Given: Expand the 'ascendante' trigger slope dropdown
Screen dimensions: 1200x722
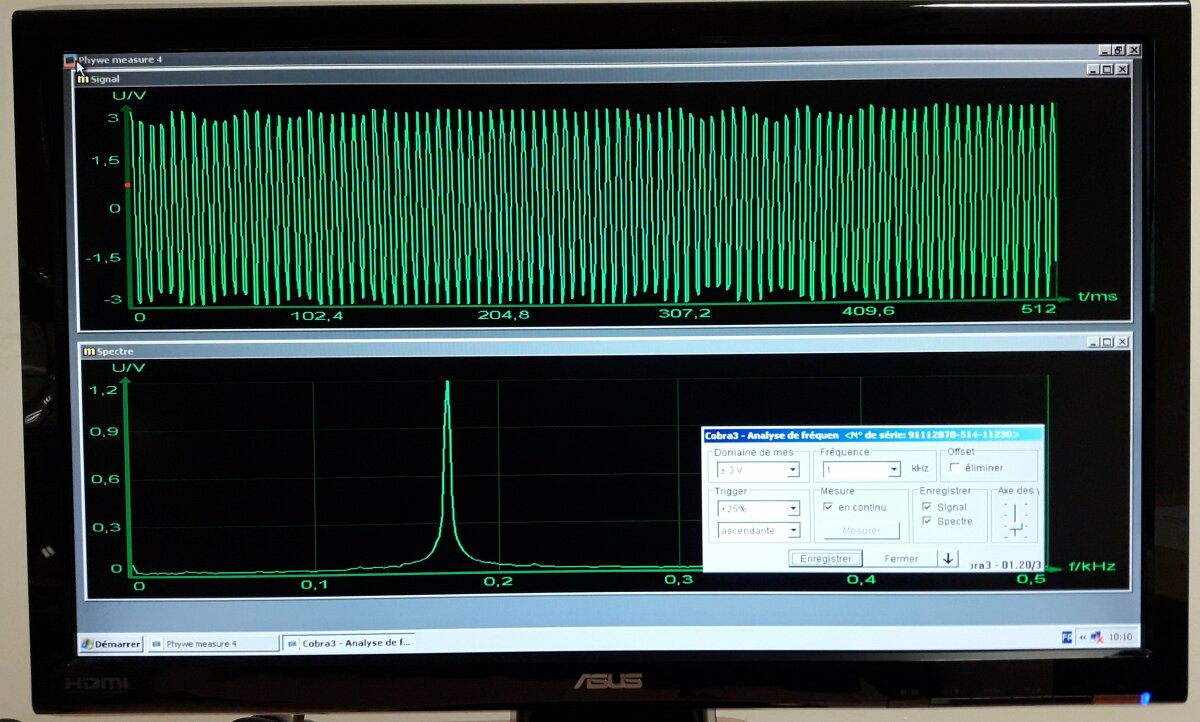Looking at the screenshot, I should 793,531.
